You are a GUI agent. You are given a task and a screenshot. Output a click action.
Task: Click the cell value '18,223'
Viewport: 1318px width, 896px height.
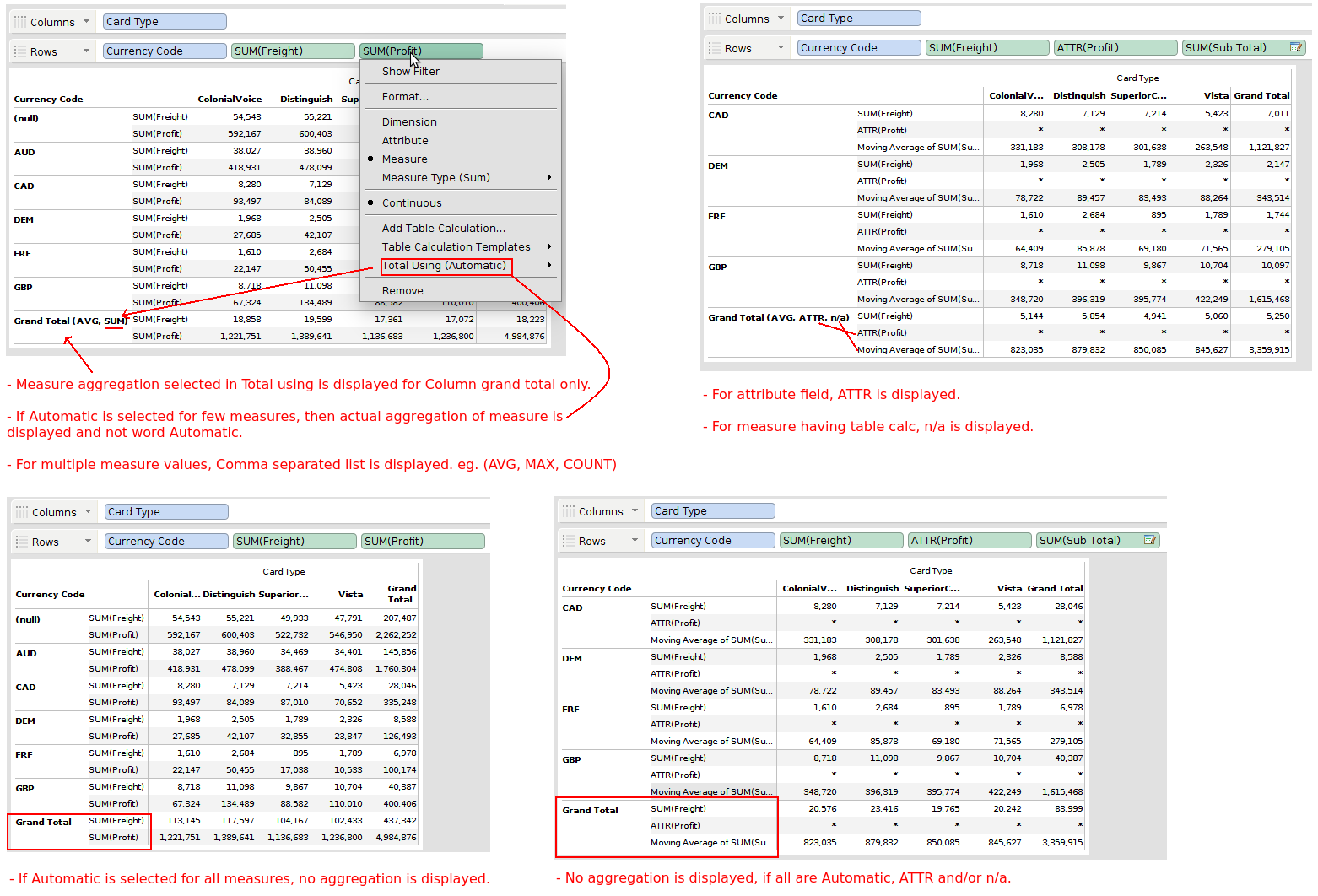(x=531, y=320)
